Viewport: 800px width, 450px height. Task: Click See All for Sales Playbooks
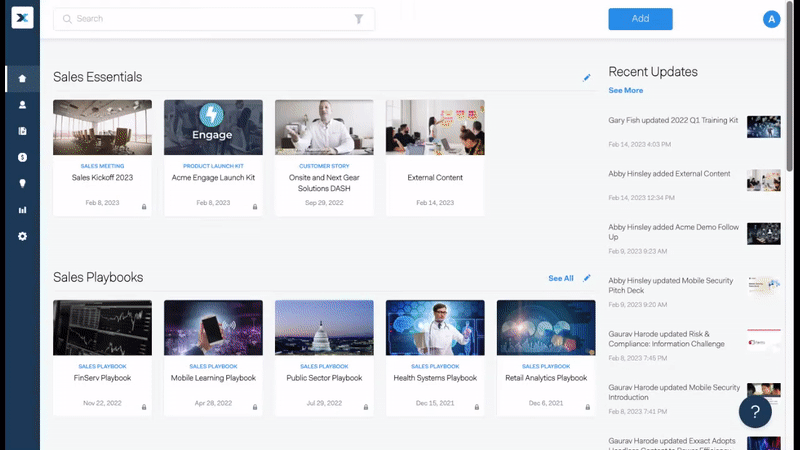[x=560, y=278]
